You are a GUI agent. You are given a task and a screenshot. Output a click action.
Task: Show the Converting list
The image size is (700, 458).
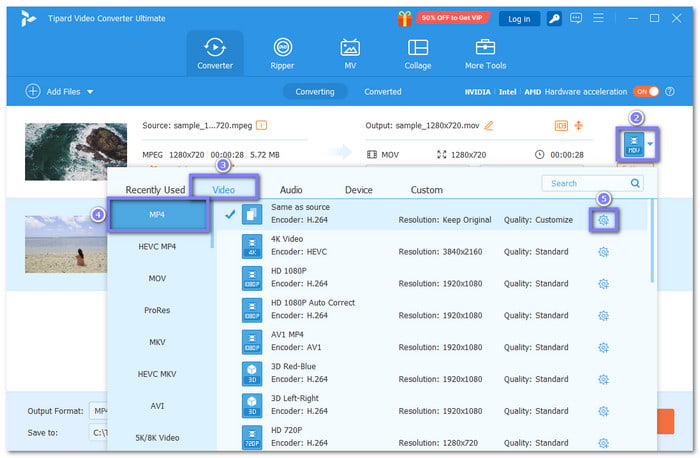[x=315, y=92]
